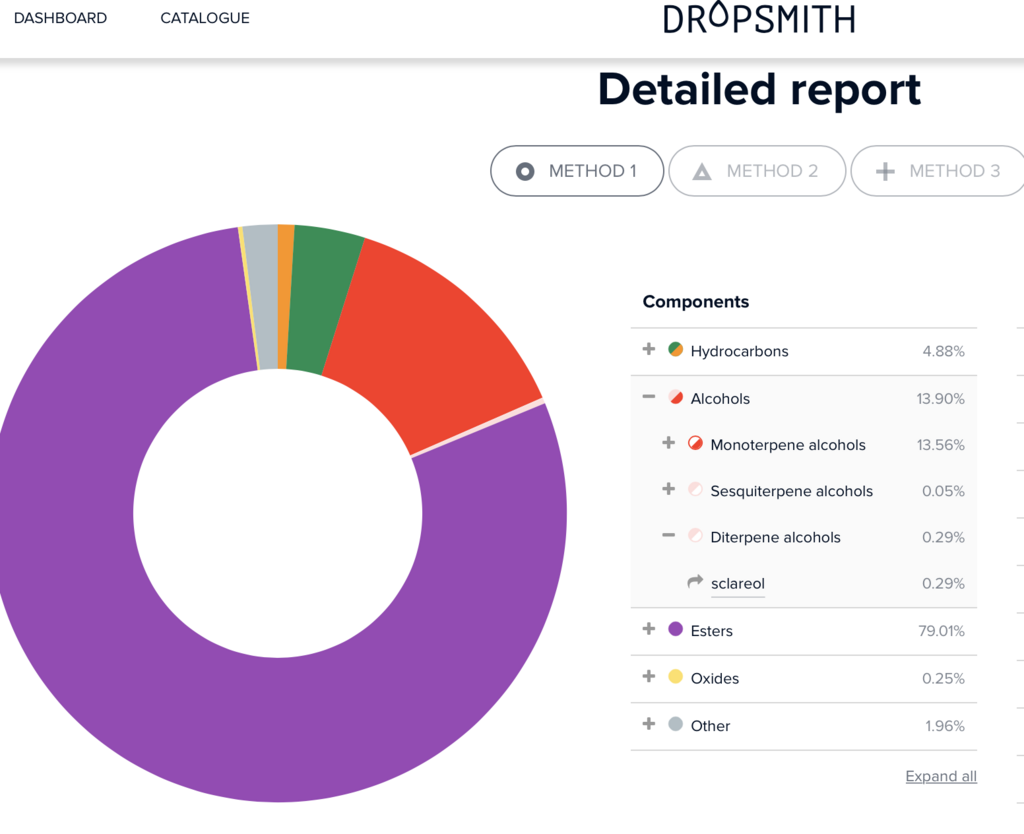This screenshot has height=834, width=1024.
Task: Click the Sesquiterpene alcohols label
Action: click(x=792, y=491)
